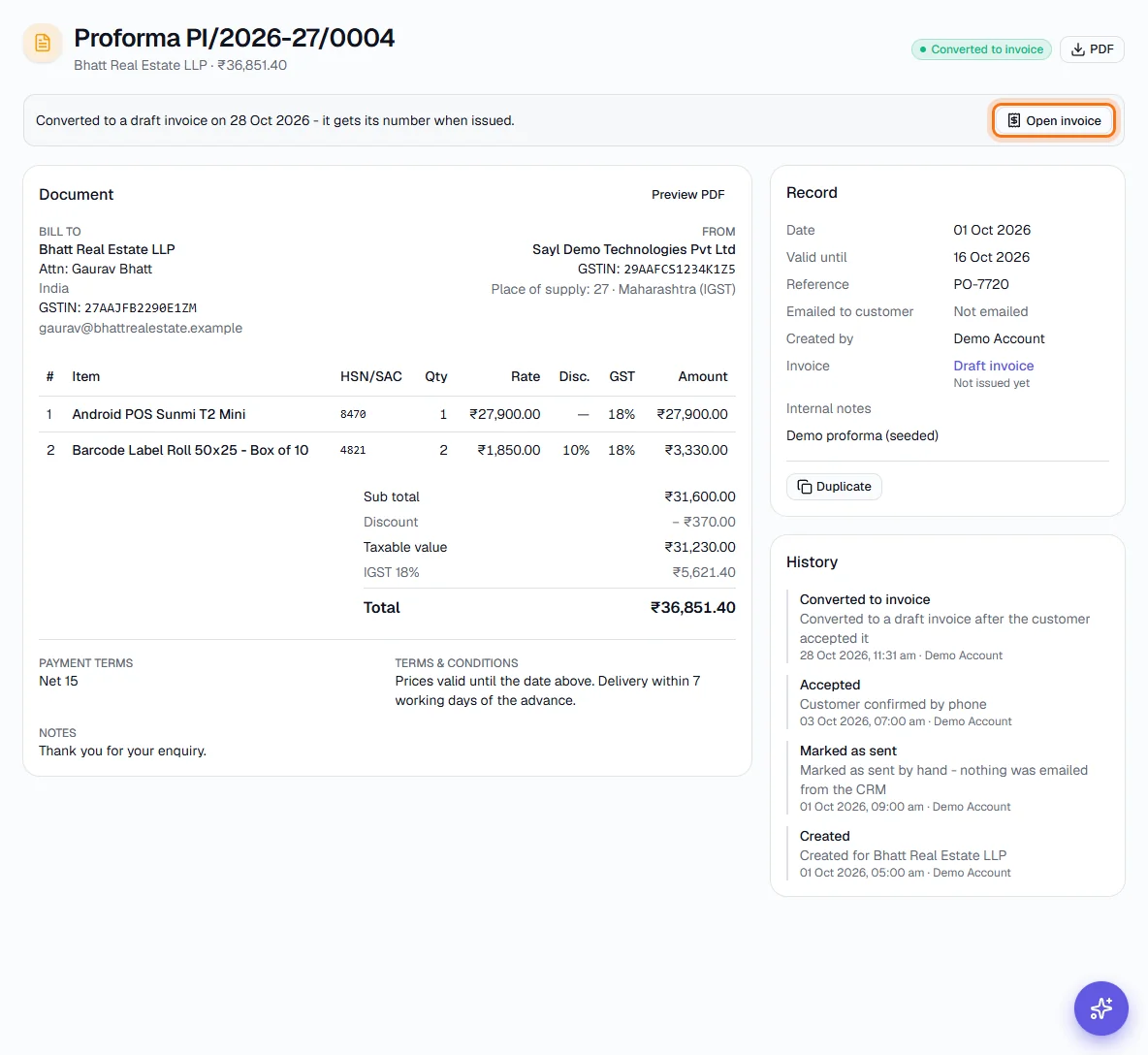Click the Bhatt Real Estate LLP bill-to name
This screenshot has width=1148, height=1055.
pyautogui.click(x=107, y=249)
